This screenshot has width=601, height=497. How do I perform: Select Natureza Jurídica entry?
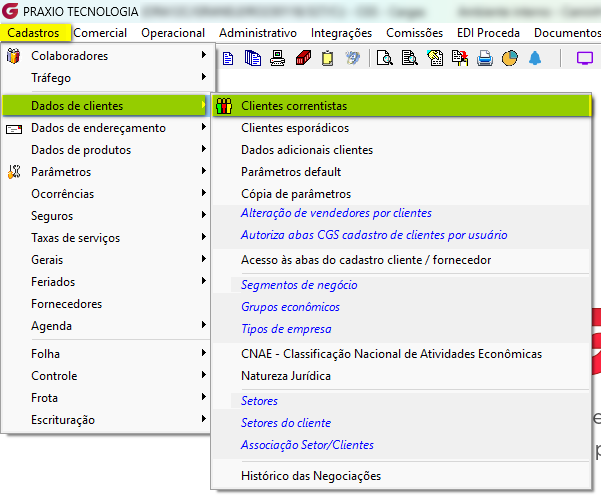tap(401, 376)
